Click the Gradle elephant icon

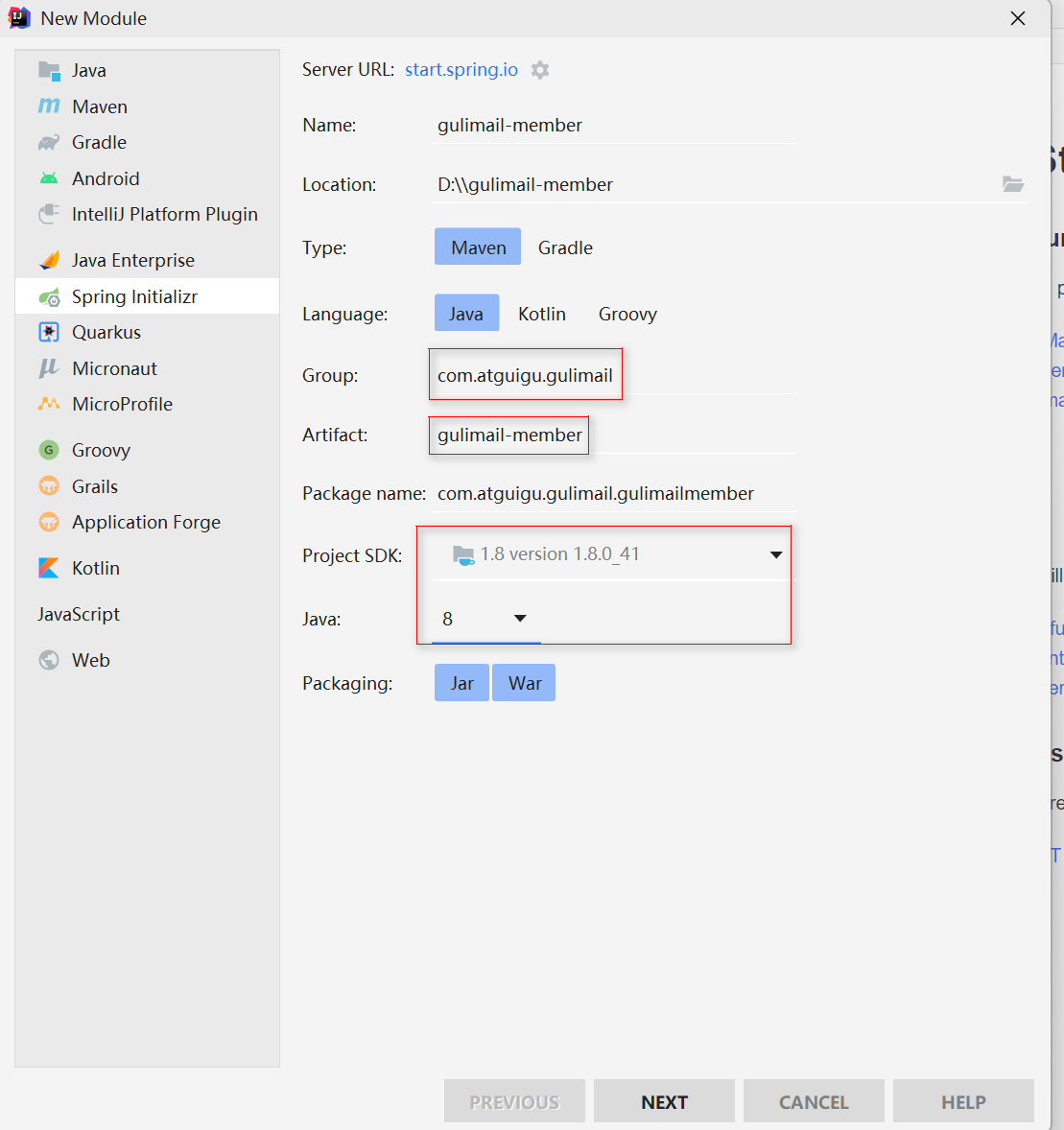pos(49,143)
